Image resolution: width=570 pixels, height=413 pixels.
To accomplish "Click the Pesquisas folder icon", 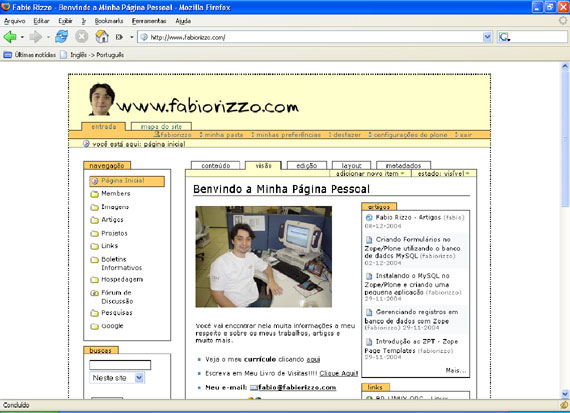I will tap(95, 313).
